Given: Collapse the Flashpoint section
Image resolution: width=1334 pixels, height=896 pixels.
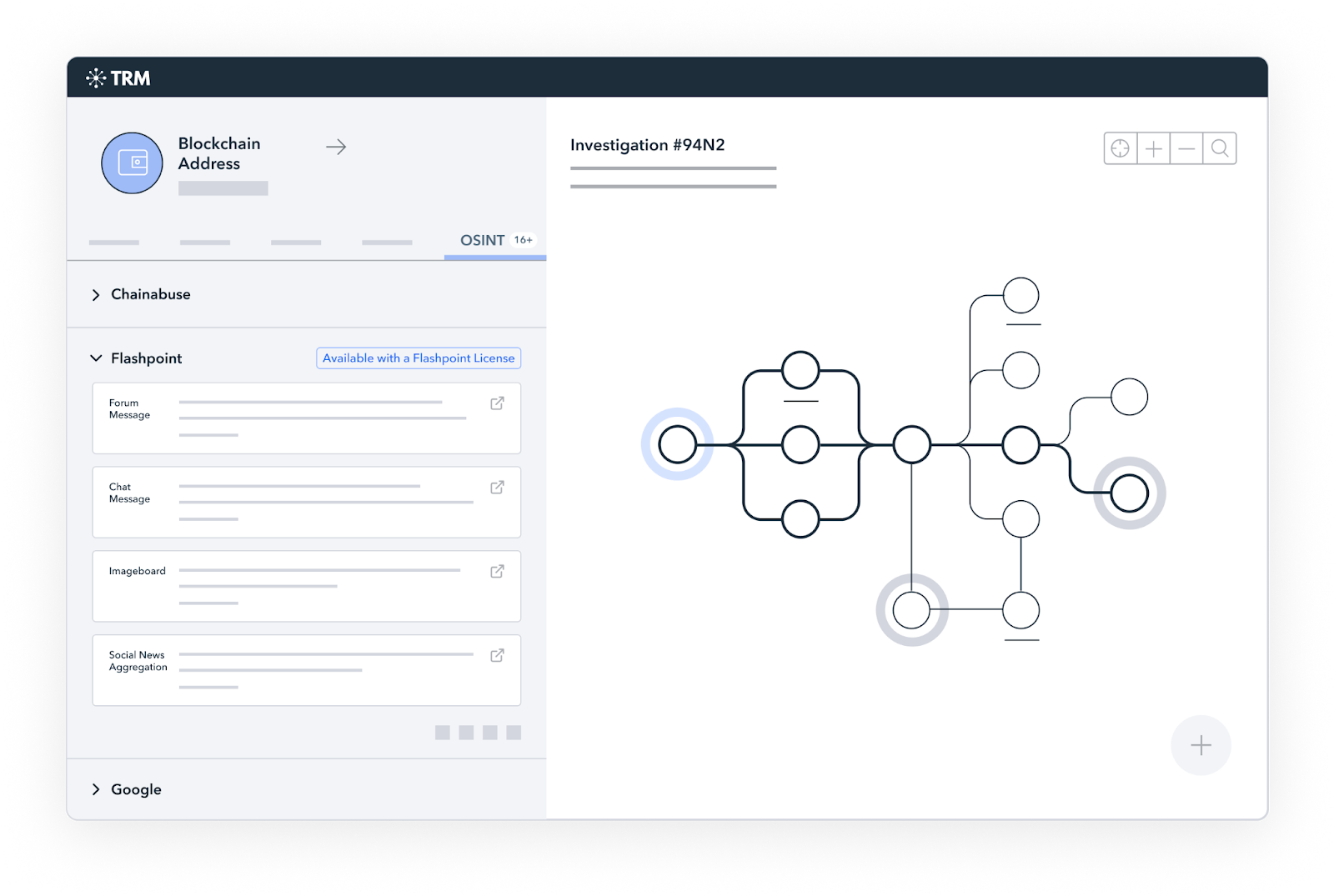Looking at the screenshot, I should [96, 358].
